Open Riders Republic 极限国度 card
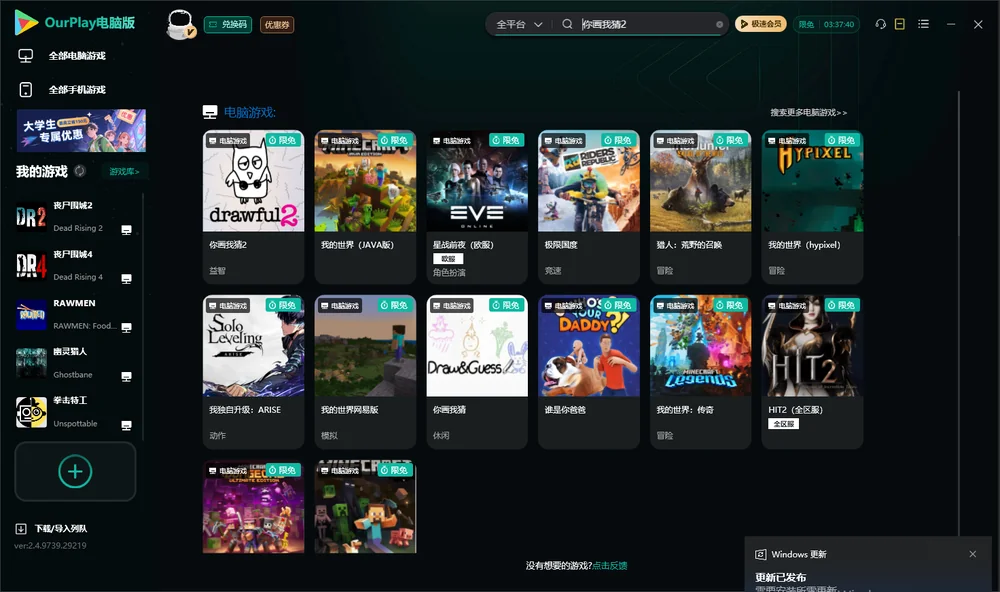Viewport: 1000px width, 592px height. coord(589,207)
